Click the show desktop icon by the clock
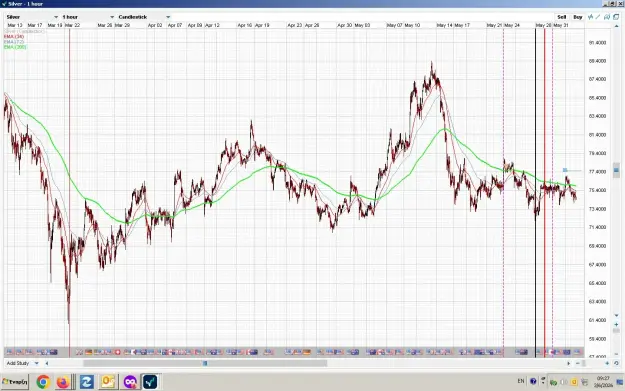This screenshot has width=625, height=391. click(619, 382)
